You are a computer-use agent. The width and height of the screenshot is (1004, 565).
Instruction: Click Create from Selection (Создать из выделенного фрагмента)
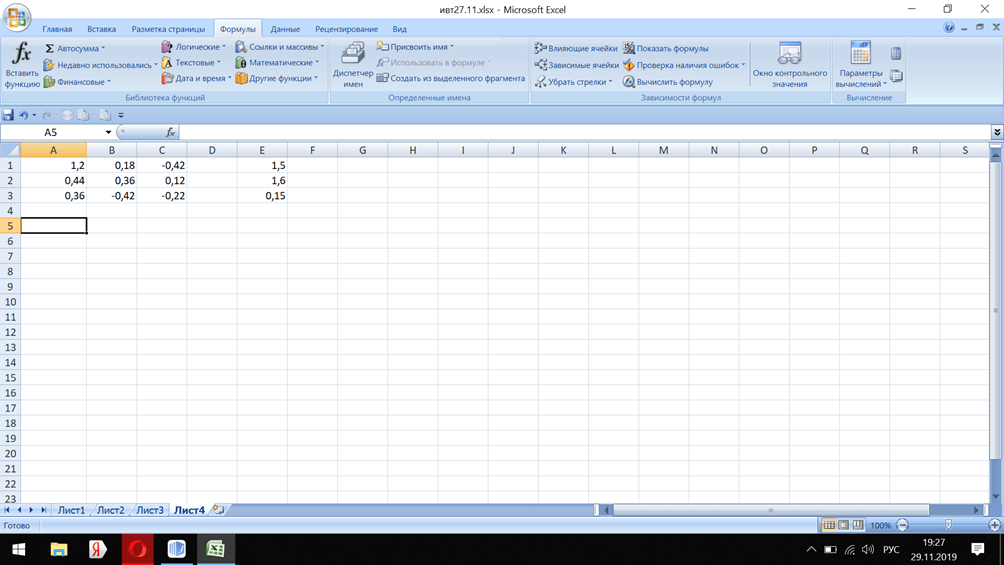click(x=451, y=78)
